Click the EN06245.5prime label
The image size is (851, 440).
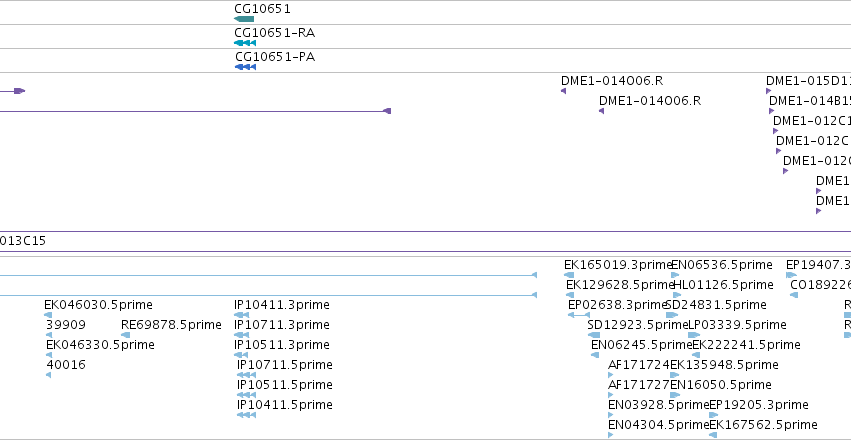(x=642, y=345)
